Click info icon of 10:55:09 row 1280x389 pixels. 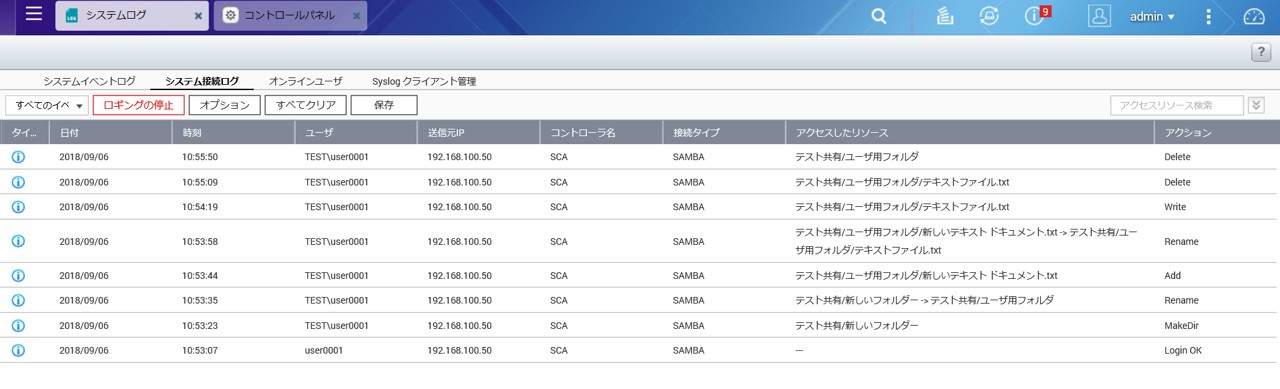[18, 182]
